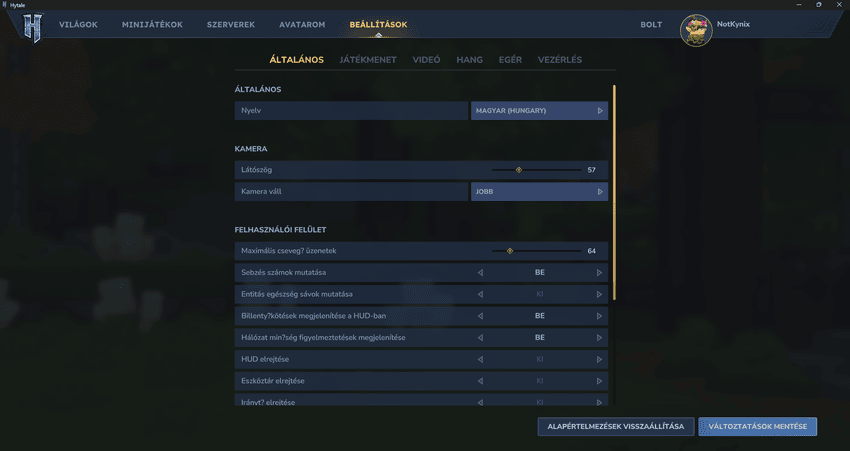Click Változtatások mentése button
Viewport: 850px width, 451px height.
coord(757,427)
